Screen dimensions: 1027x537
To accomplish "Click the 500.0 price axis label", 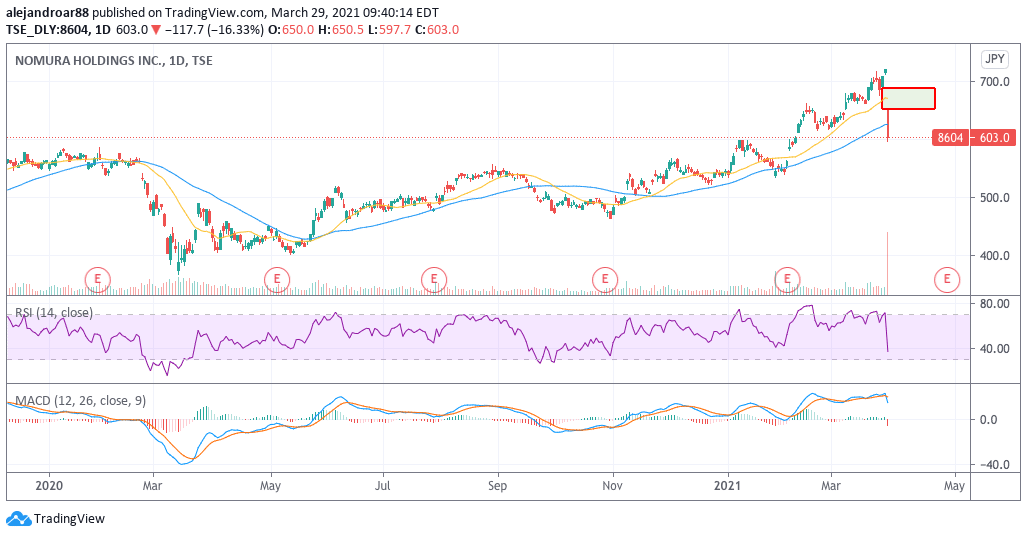I will pos(994,198).
